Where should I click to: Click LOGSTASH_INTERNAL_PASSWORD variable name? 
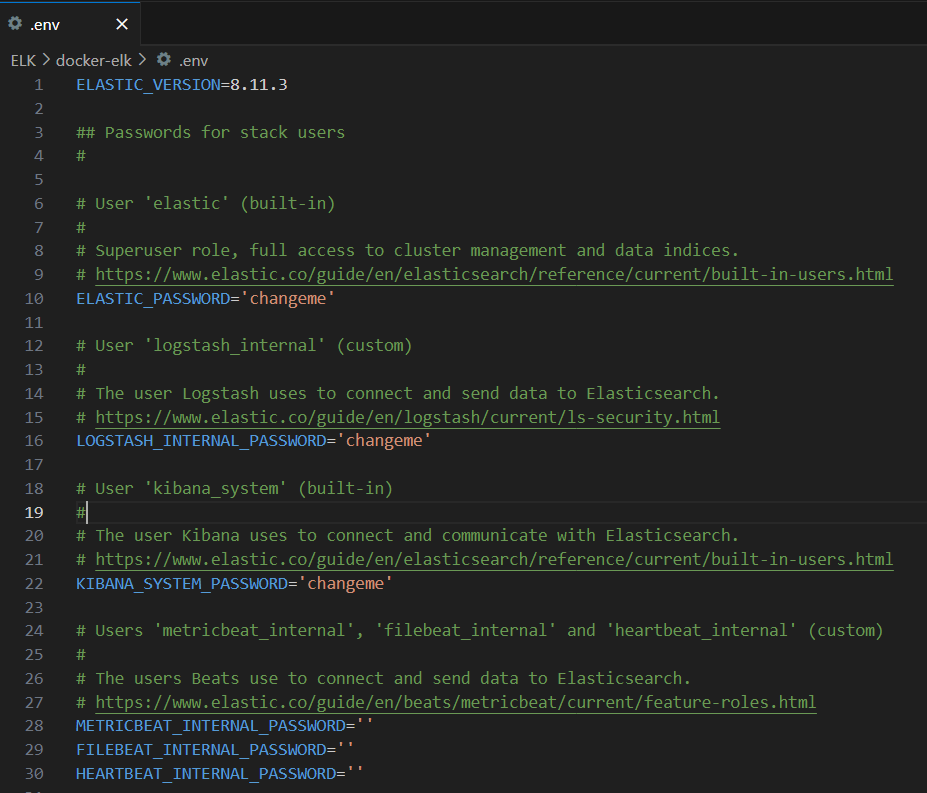point(201,441)
